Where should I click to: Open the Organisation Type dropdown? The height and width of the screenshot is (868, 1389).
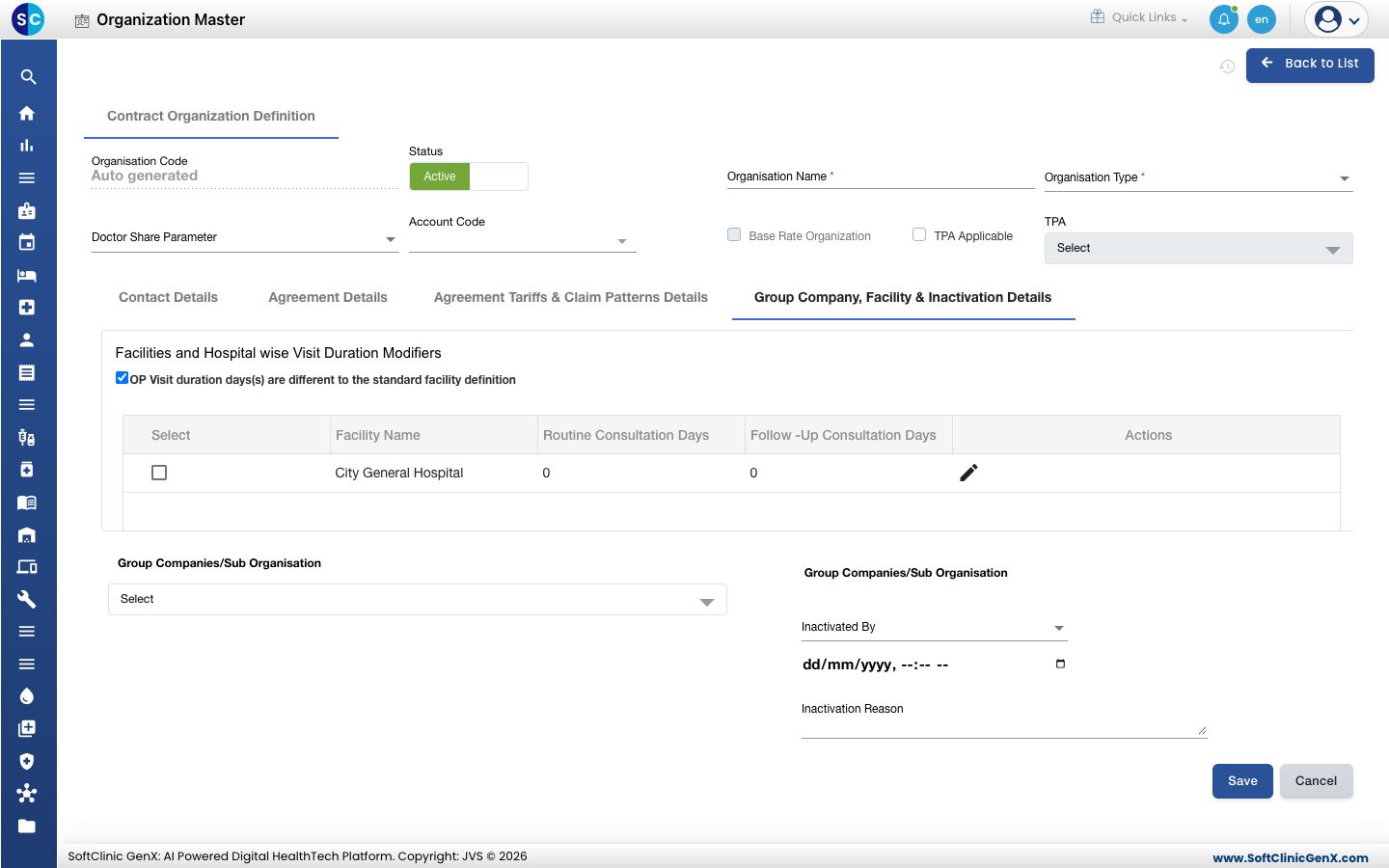(1198, 177)
